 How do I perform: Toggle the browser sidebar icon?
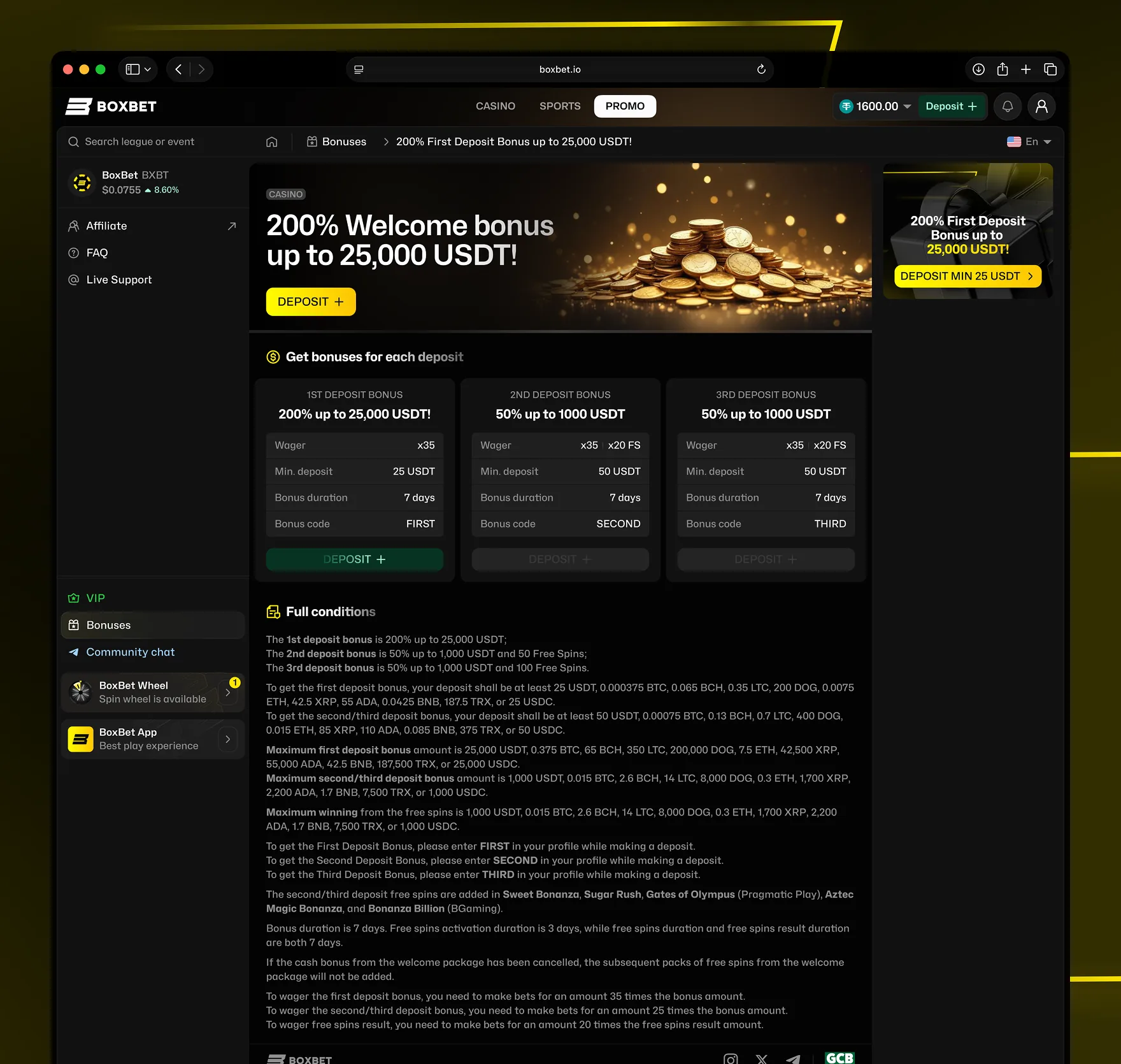tap(132, 69)
